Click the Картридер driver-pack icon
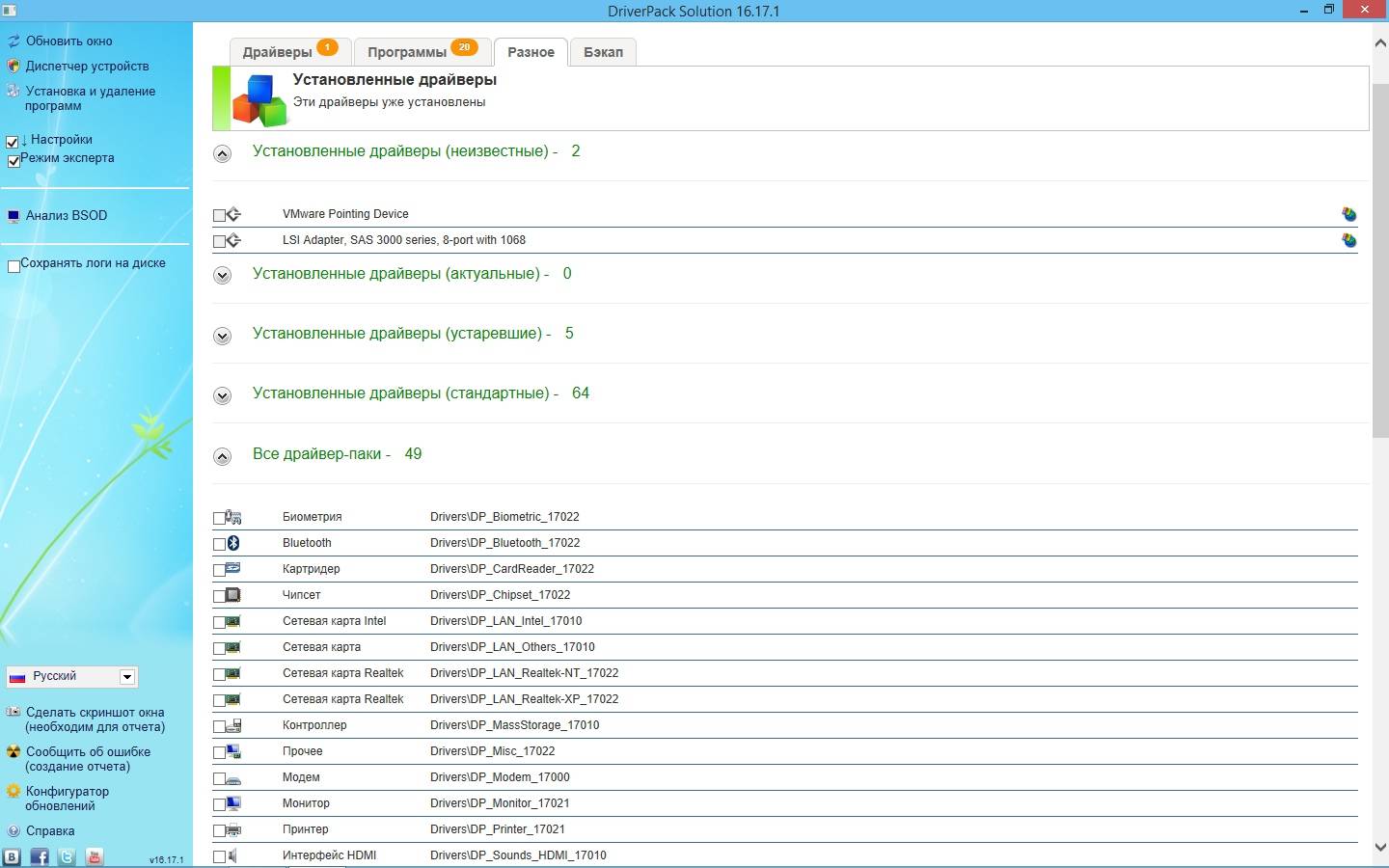The height and width of the screenshot is (868, 1389). click(233, 569)
